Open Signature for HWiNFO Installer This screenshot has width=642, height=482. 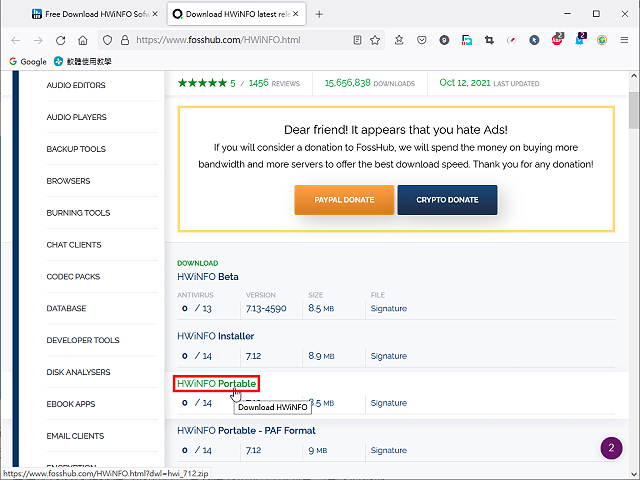389,356
